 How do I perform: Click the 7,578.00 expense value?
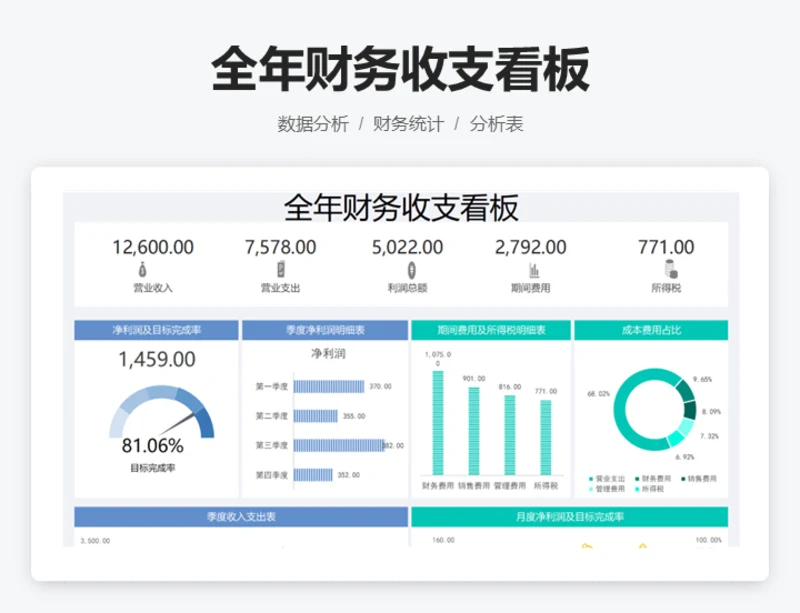point(281,248)
